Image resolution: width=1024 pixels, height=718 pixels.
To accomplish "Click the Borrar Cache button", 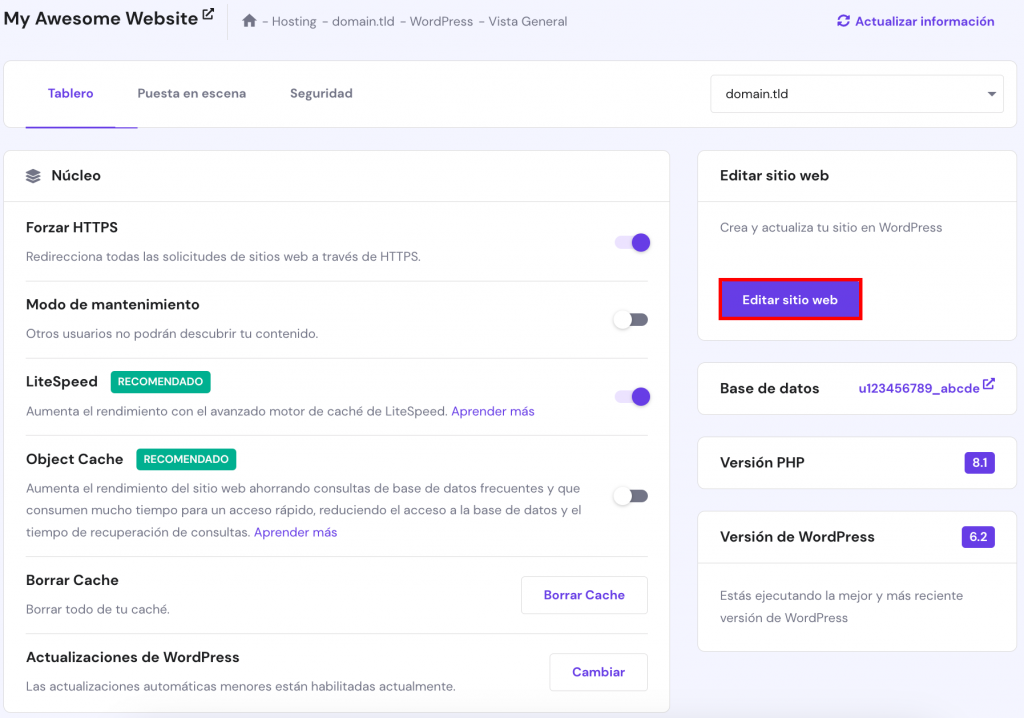I will (584, 594).
